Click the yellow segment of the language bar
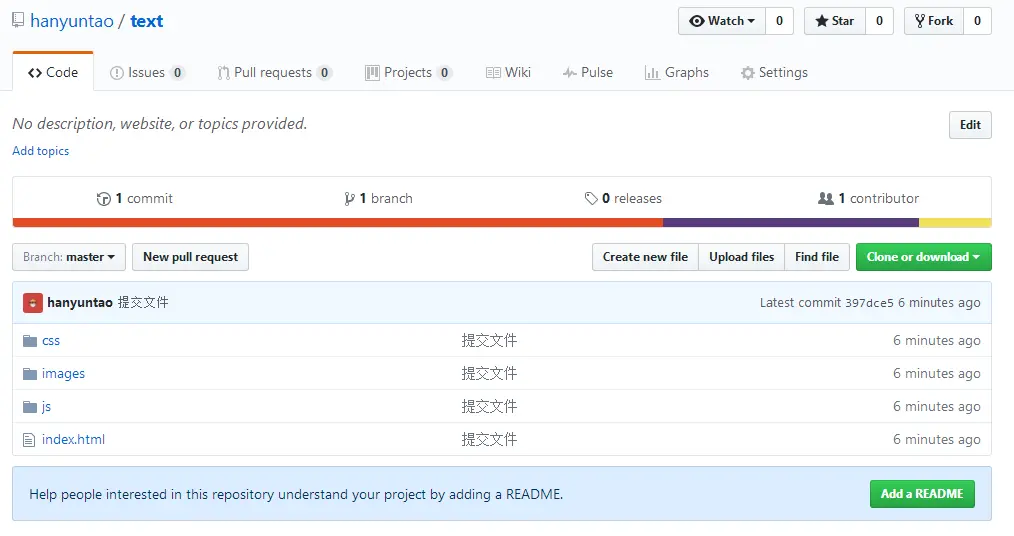 click(955, 222)
